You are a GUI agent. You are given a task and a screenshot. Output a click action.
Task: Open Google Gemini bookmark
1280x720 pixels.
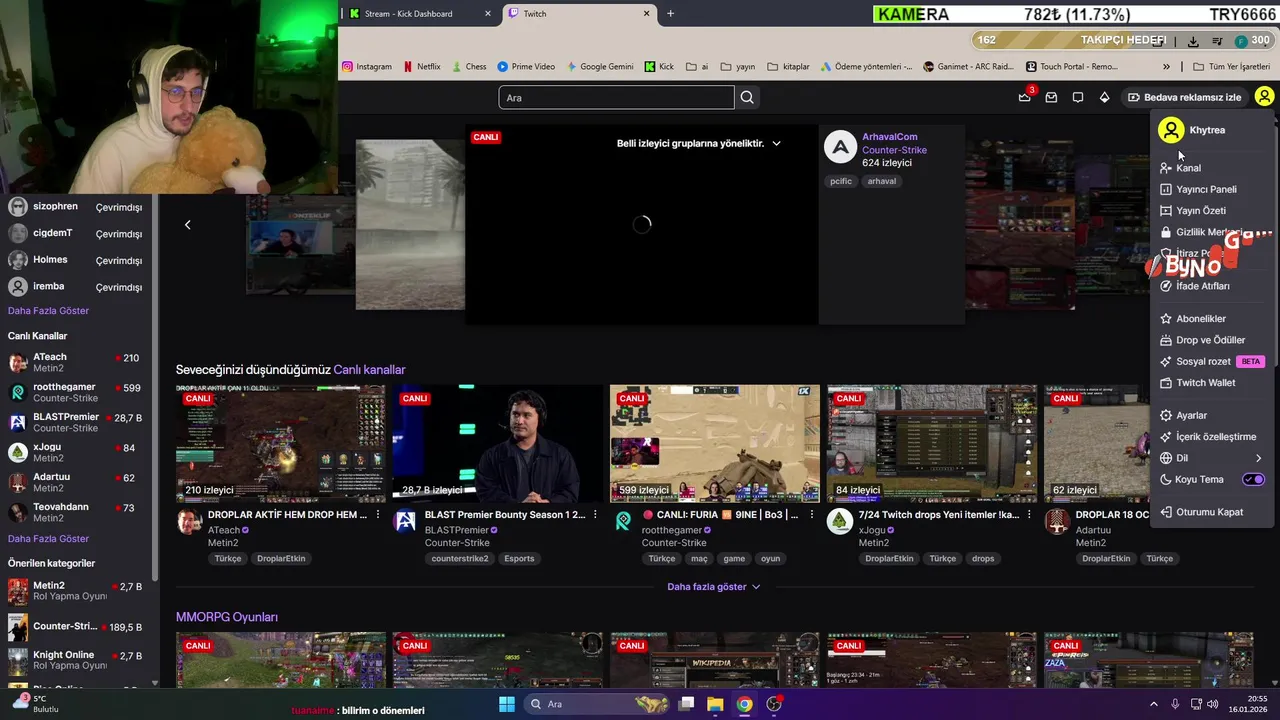pyautogui.click(x=600, y=67)
